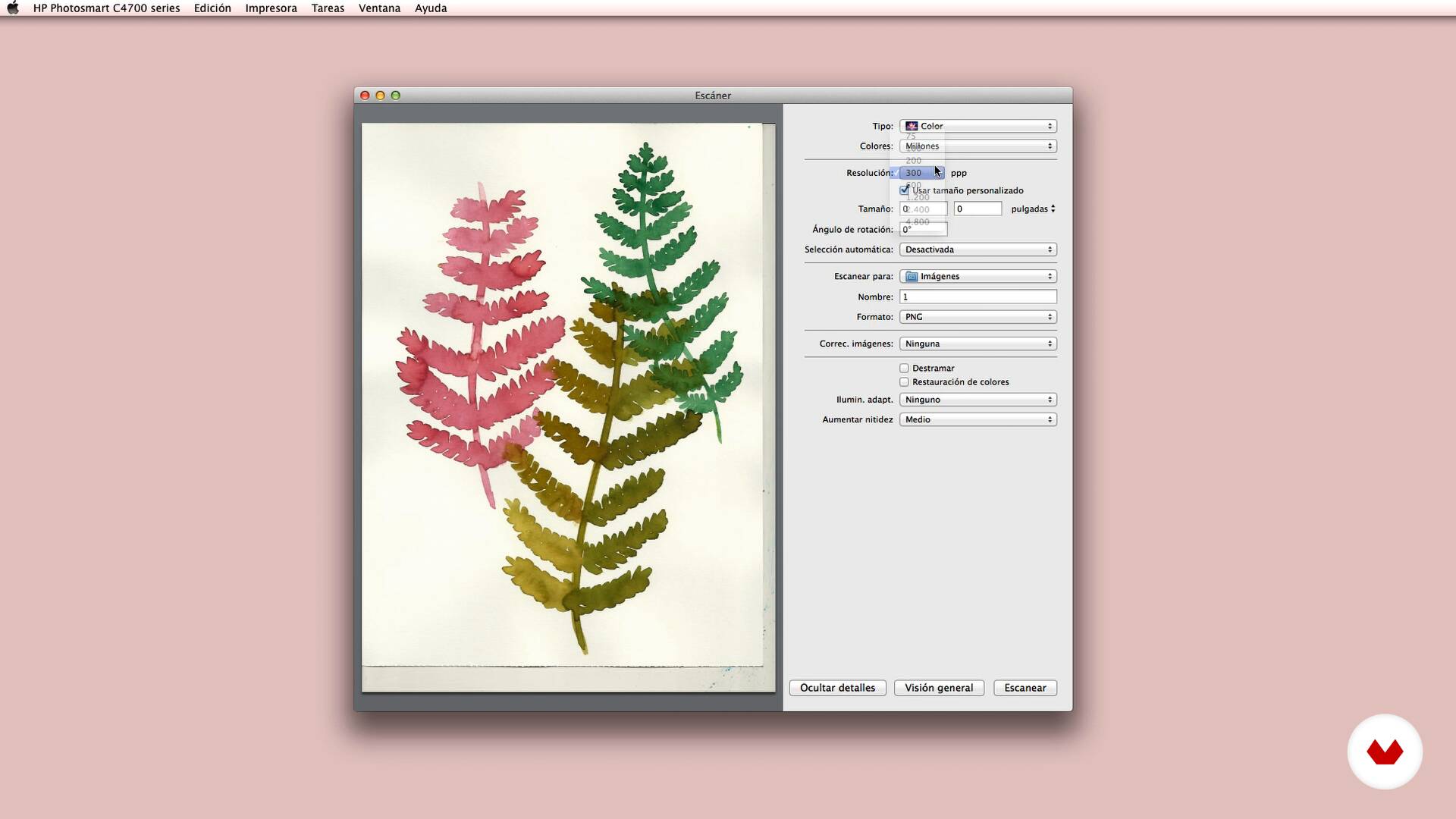Viewport: 1456px width, 819px height.
Task: Open Aumentar nitidez dropdown showing Medio
Action: (977, 419)
